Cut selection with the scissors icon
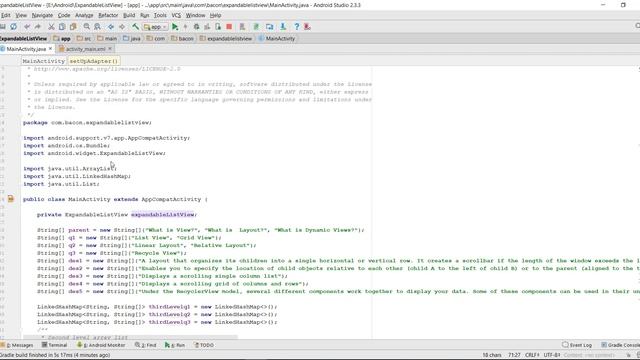Image resolution: width=640 pixels, height=360 pixels. (x=51, y=27)
